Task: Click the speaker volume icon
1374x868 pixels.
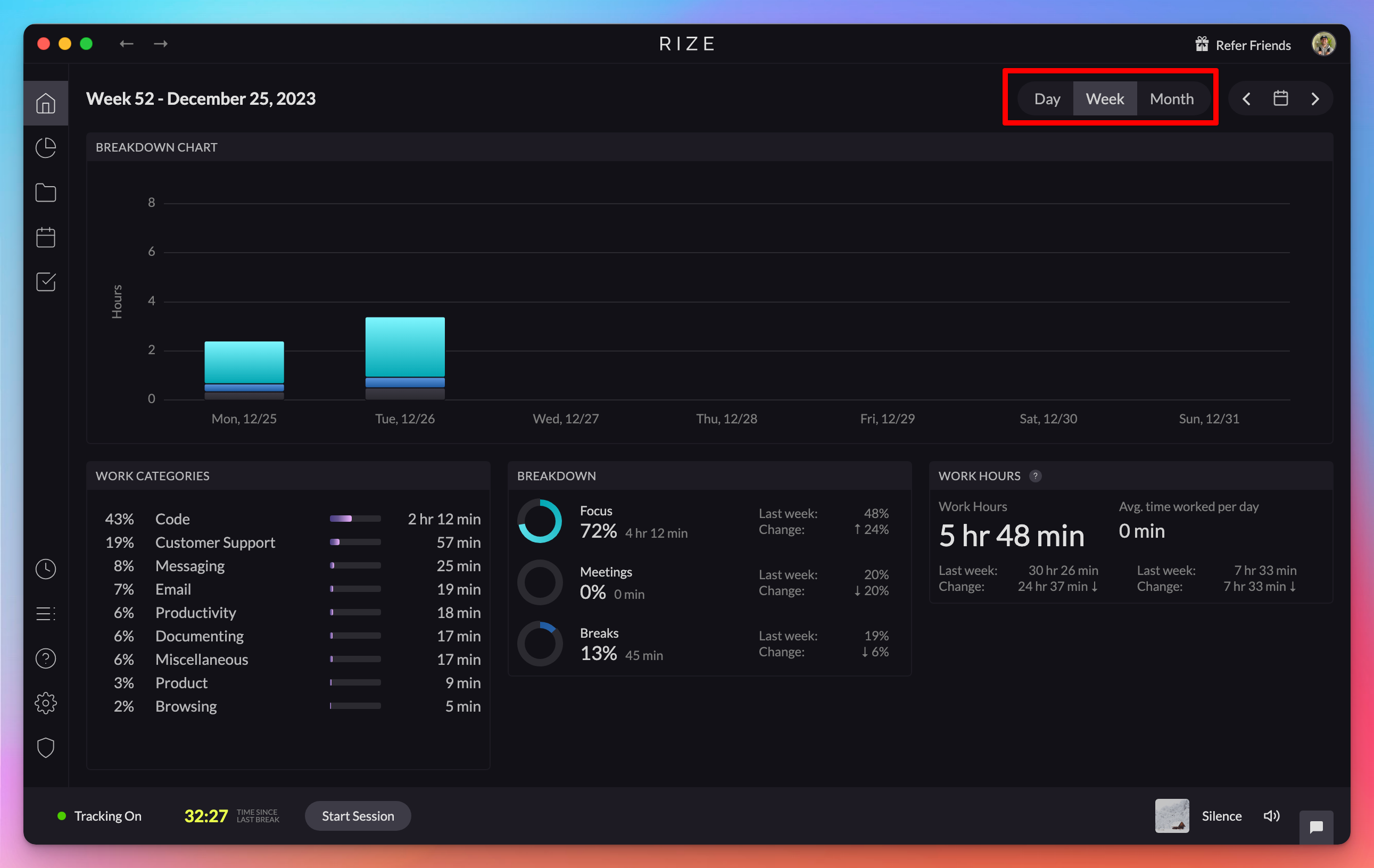Action: [x=1271, y=815]
